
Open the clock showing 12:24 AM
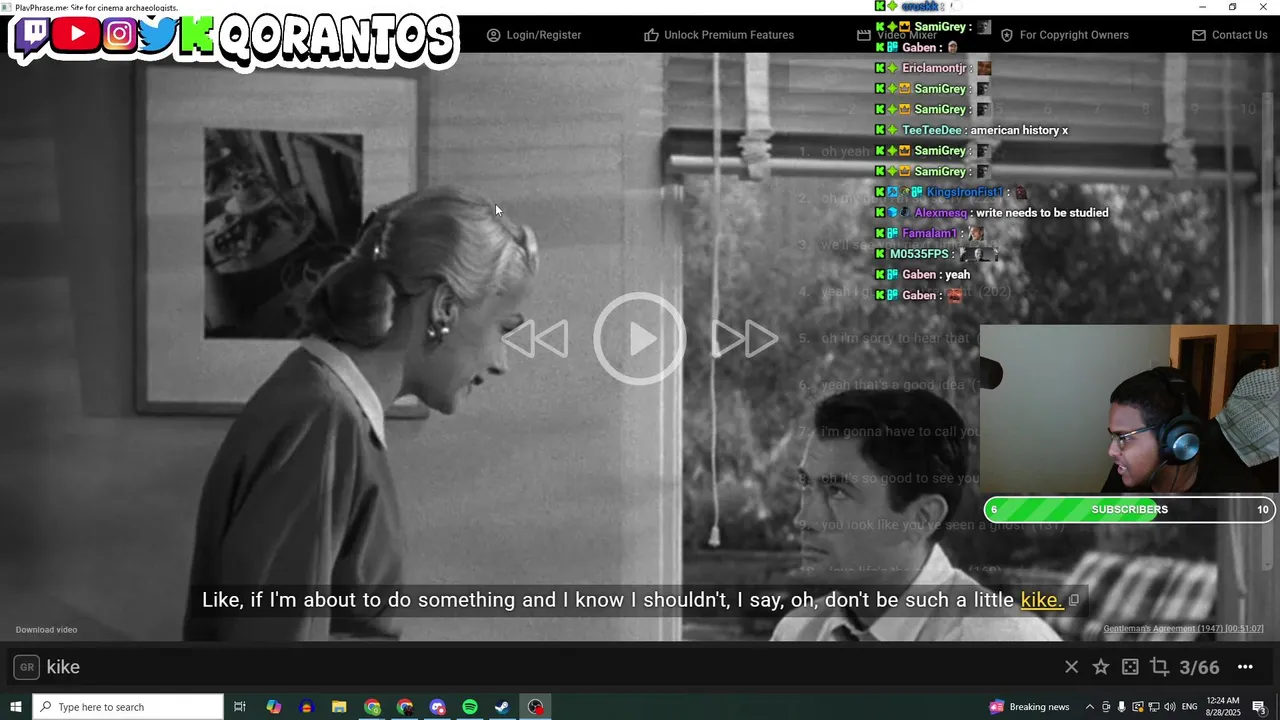(x=1223, y=707)
